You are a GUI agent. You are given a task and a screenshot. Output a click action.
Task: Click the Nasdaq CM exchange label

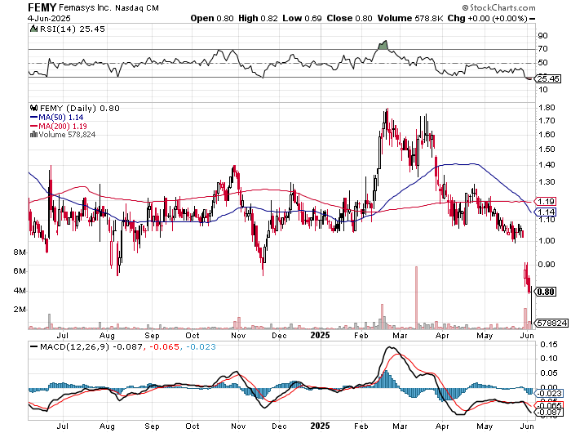tap(137, 8)
